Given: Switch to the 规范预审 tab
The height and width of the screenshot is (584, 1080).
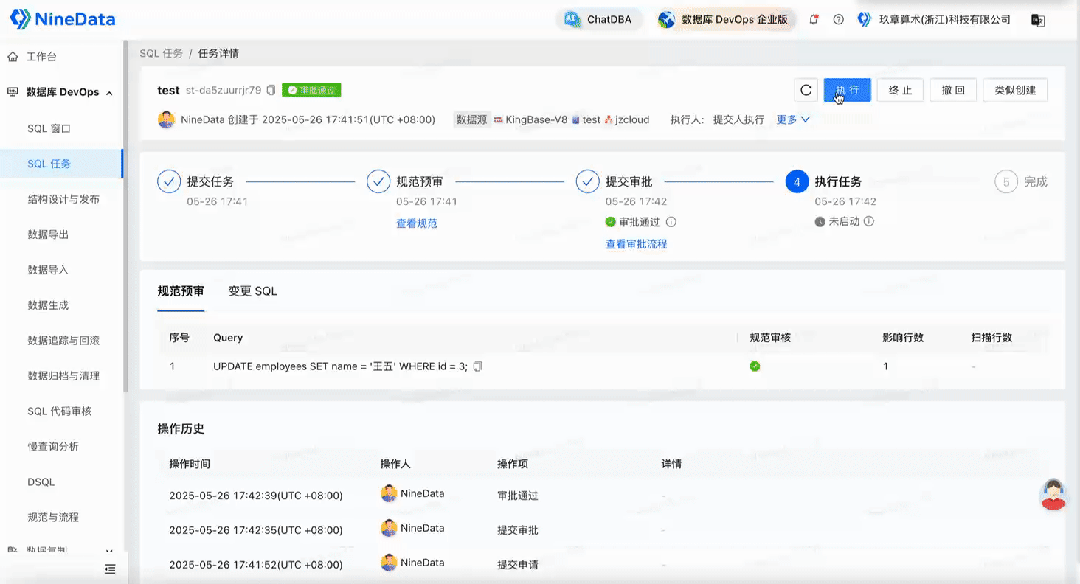Looking at the screenshot, I should (x=180, y=291).
